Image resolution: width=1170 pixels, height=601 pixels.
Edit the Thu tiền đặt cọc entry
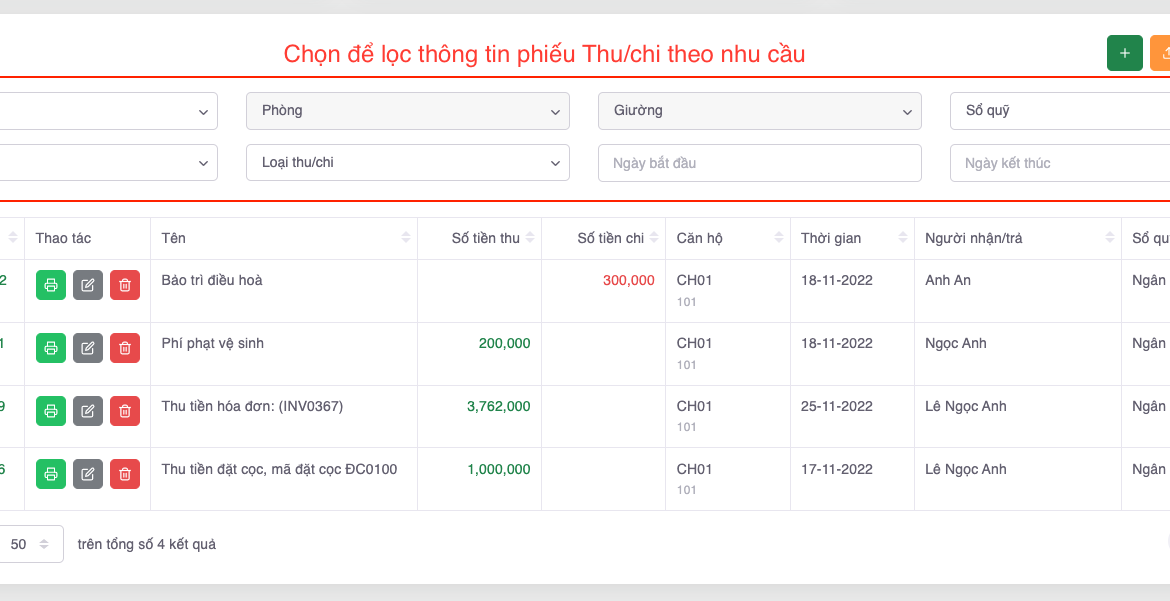point(88,474)
